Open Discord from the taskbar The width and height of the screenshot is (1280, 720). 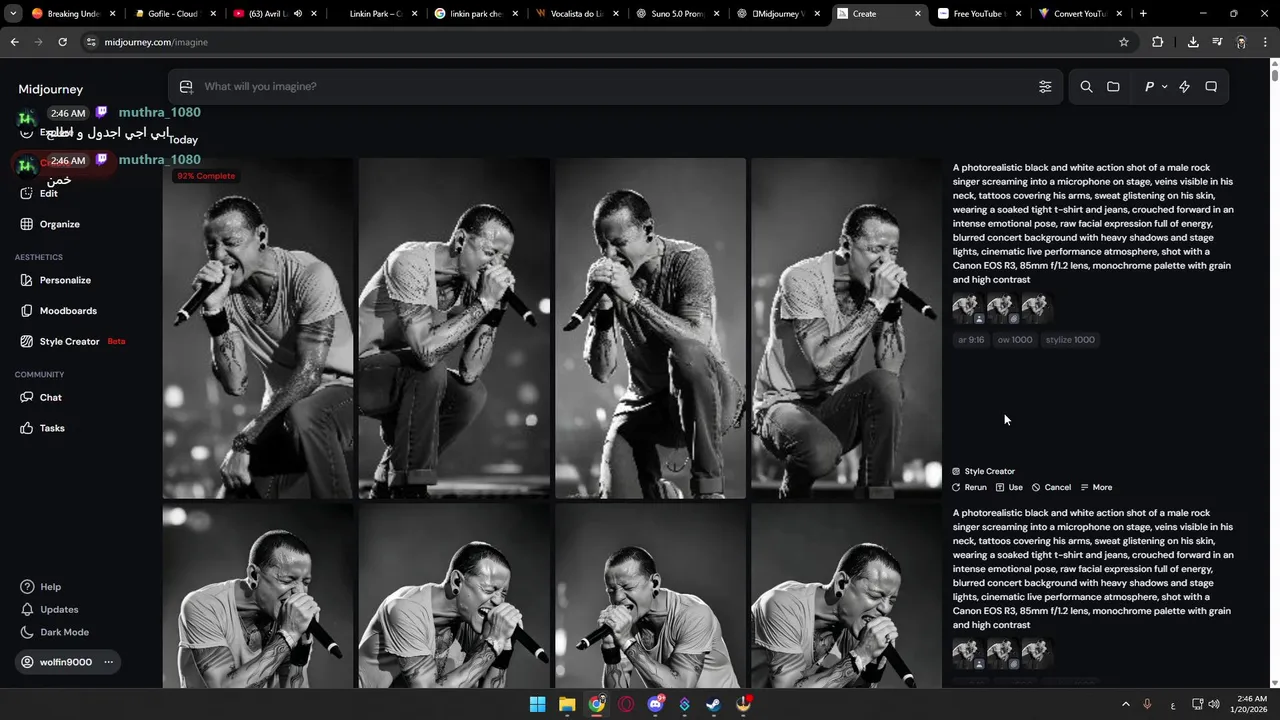pos(655,705)
